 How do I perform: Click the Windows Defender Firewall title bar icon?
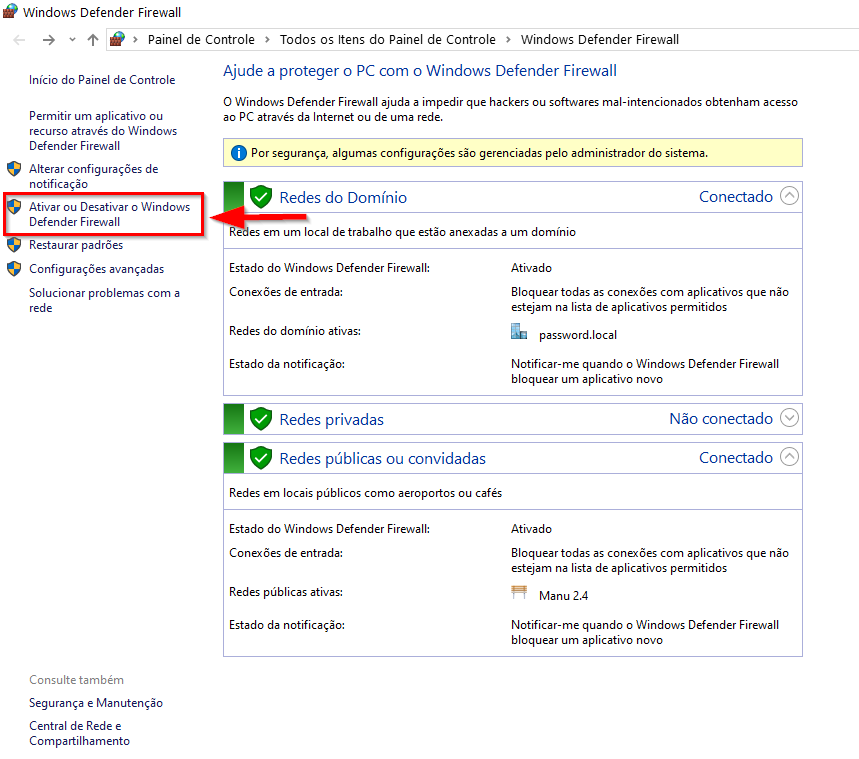[10, 11]
